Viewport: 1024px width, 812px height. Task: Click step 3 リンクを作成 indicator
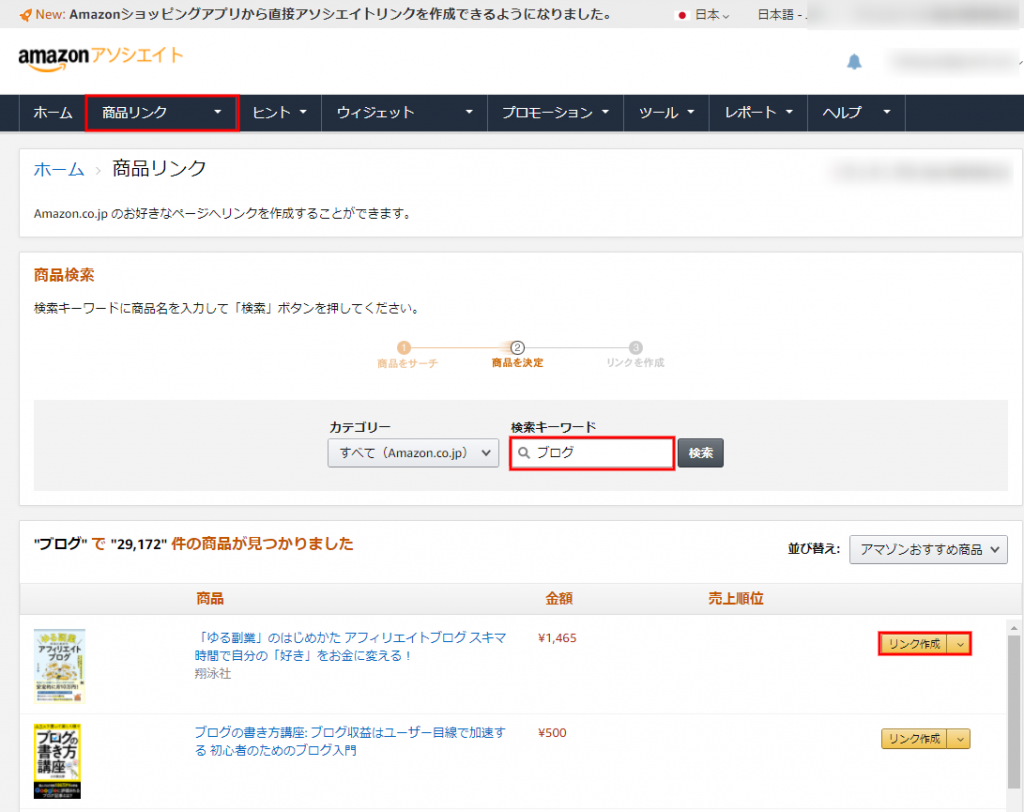click(x=635, y=355)
